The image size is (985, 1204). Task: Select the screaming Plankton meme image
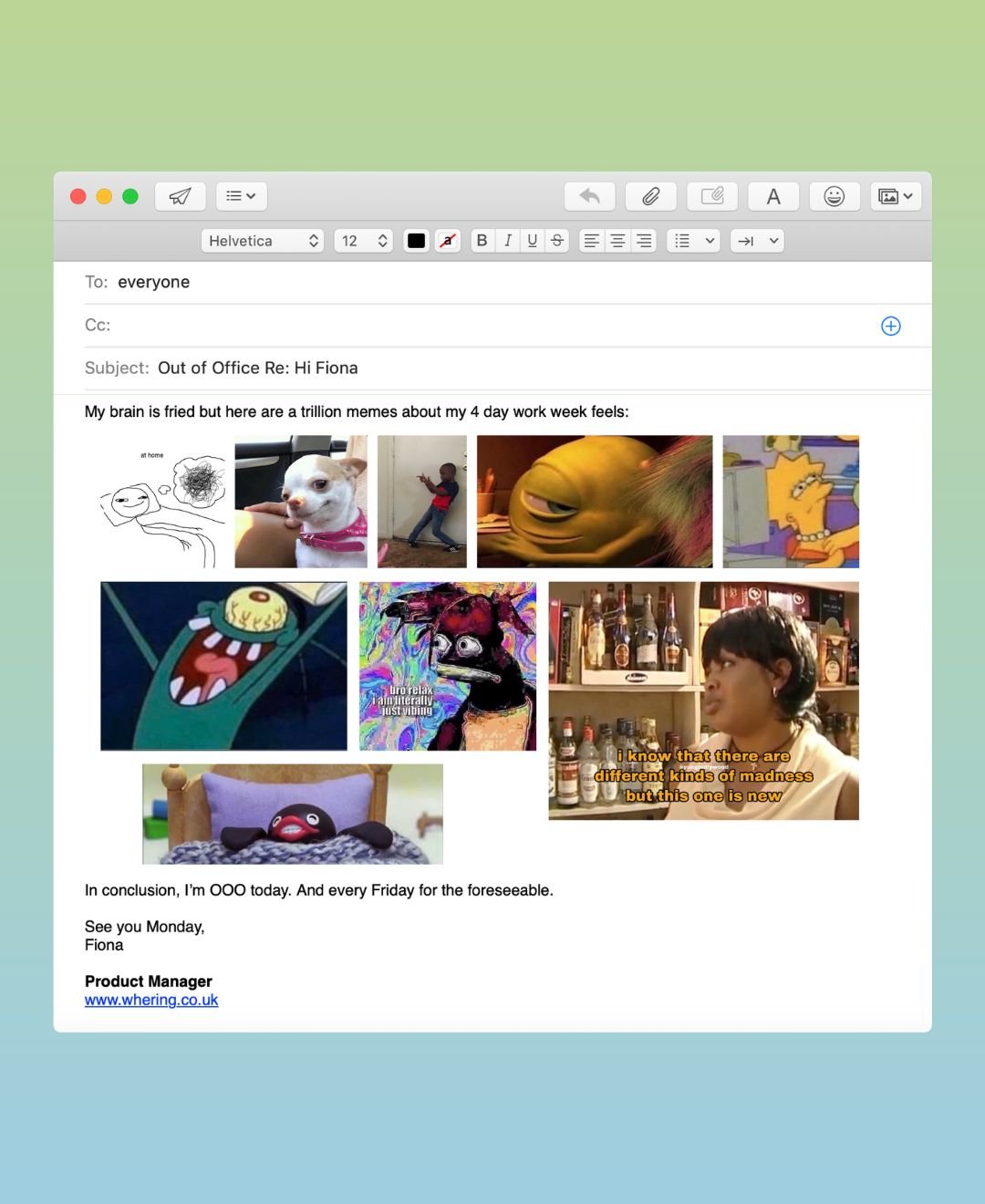[223, 667]
